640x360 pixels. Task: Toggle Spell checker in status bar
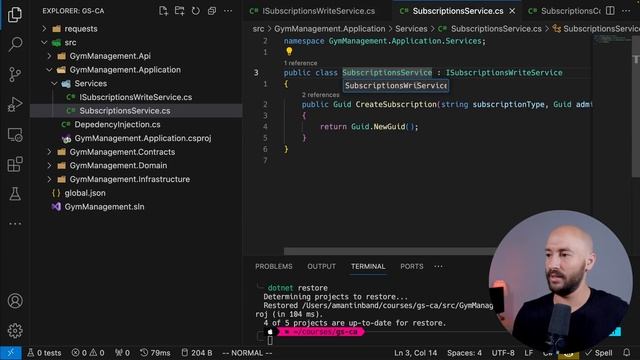pyautogui.click(x=599, y=353)
